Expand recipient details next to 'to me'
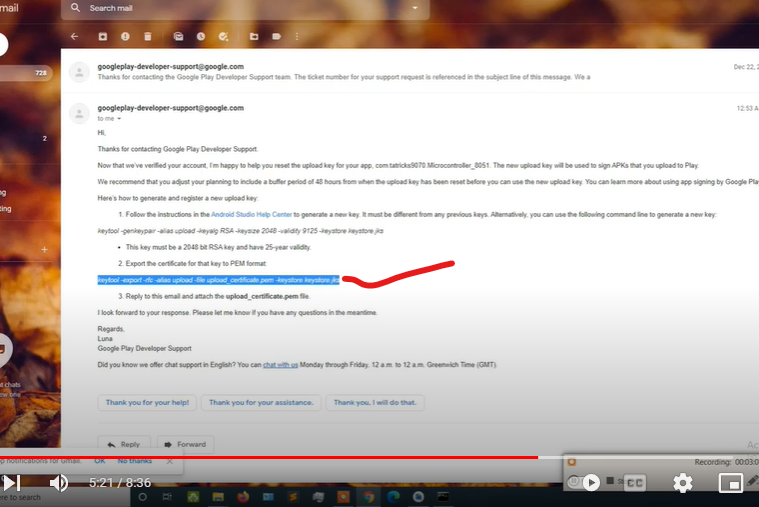Image resolution: width=759 pixels, height=507 pixels. coord(120,118)
